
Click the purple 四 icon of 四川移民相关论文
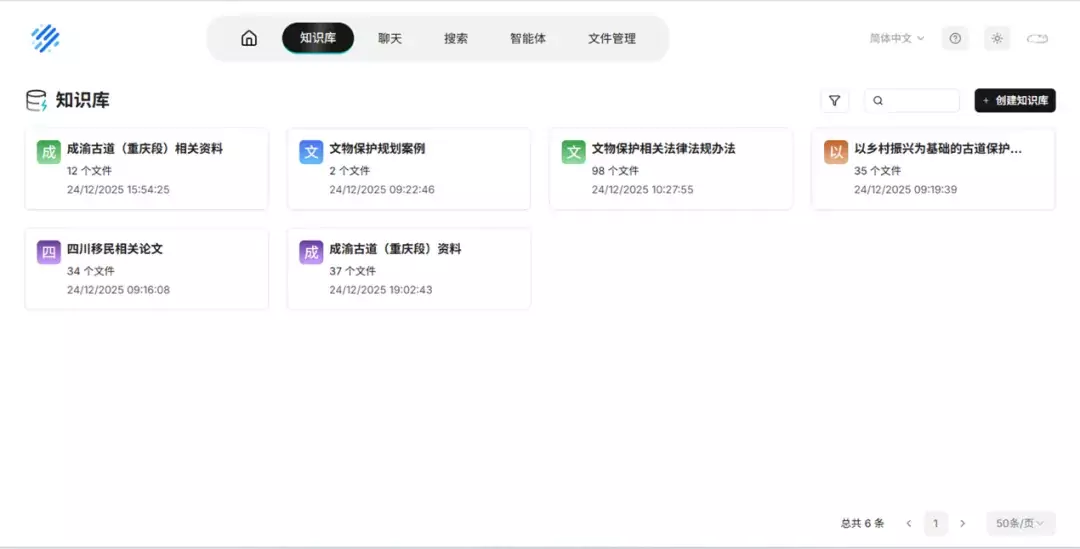pos(49,253)
